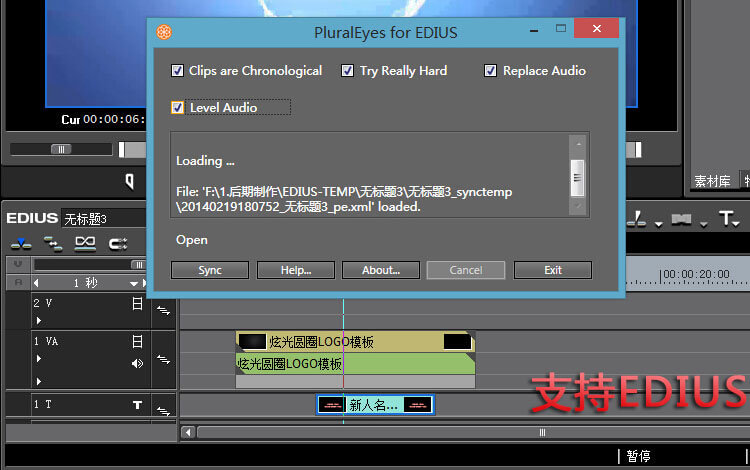Toggle the group/link mode icon

click(118, 244)
